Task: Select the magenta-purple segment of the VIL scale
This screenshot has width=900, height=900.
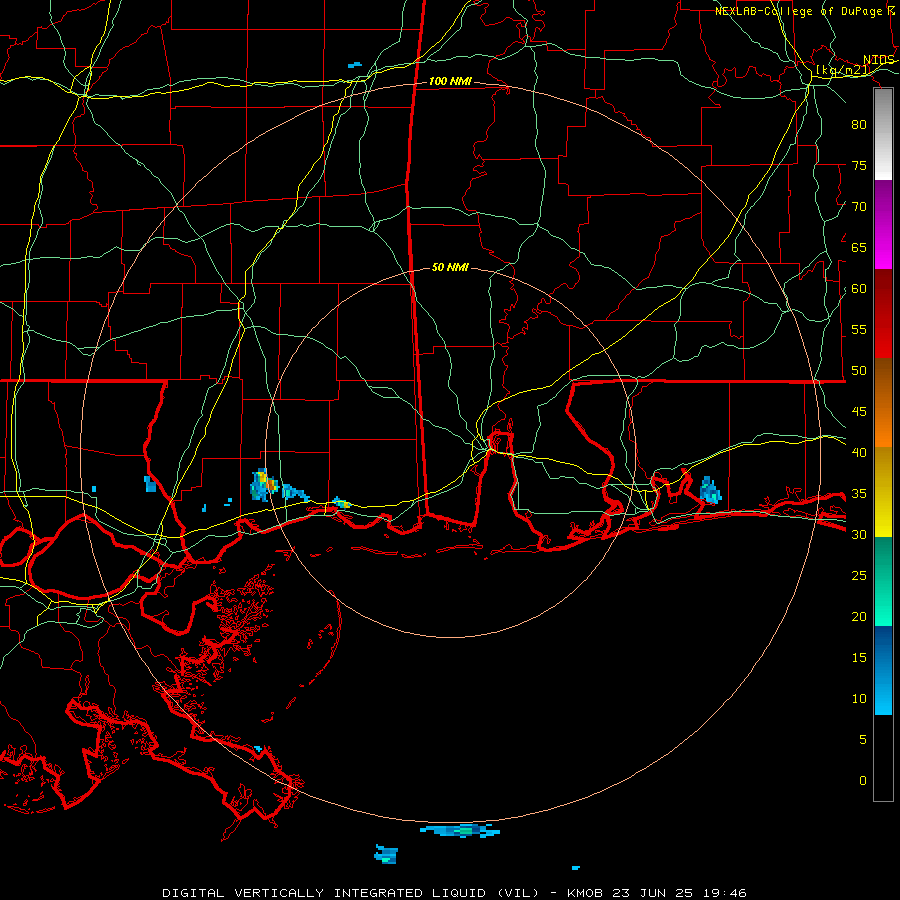Action: (883, 224)
